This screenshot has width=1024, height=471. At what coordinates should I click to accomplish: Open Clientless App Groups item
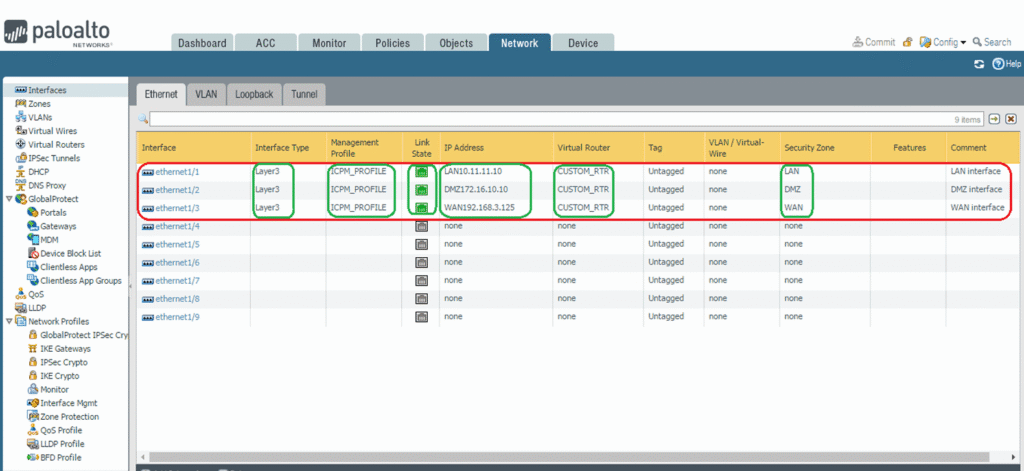tap(81, 281)
